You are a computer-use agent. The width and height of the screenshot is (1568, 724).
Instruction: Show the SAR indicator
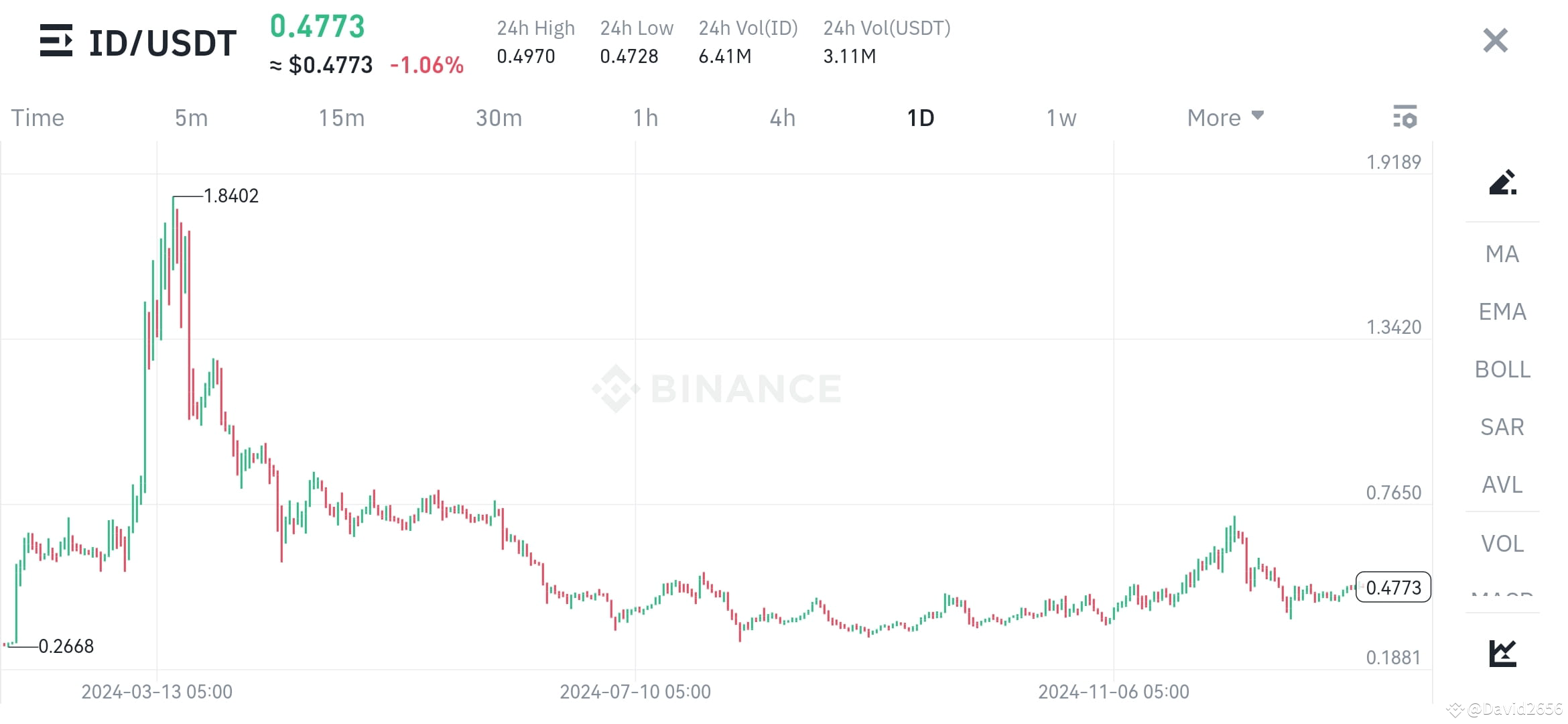point(1502,427)
